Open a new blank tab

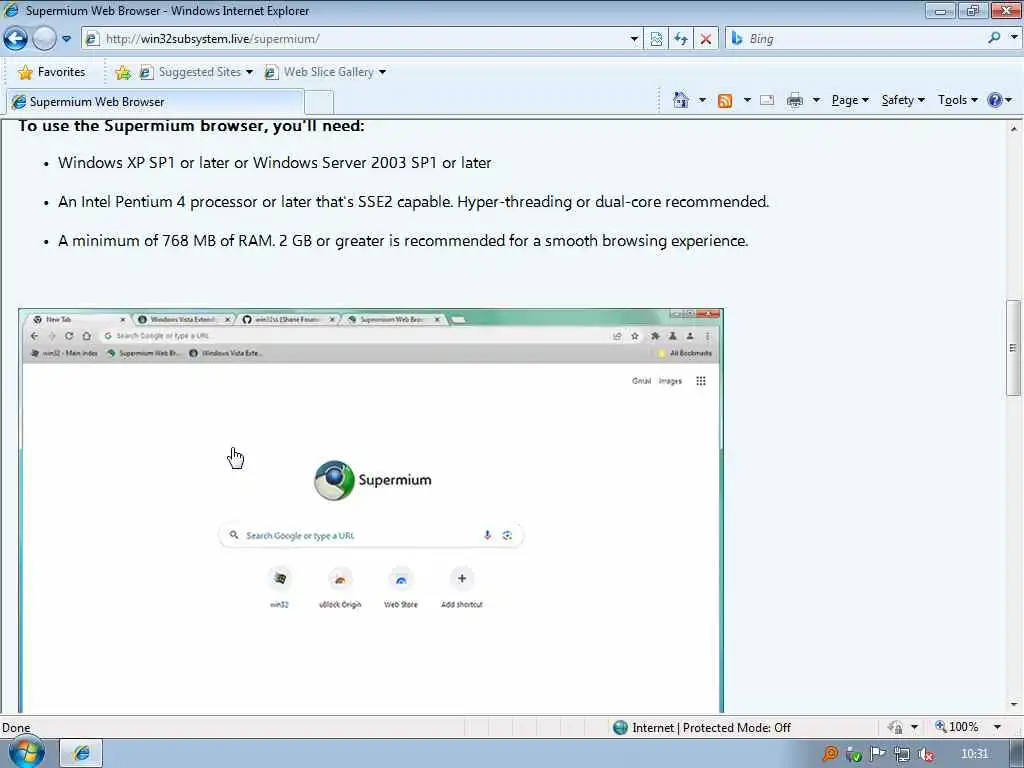coord(319,103)
